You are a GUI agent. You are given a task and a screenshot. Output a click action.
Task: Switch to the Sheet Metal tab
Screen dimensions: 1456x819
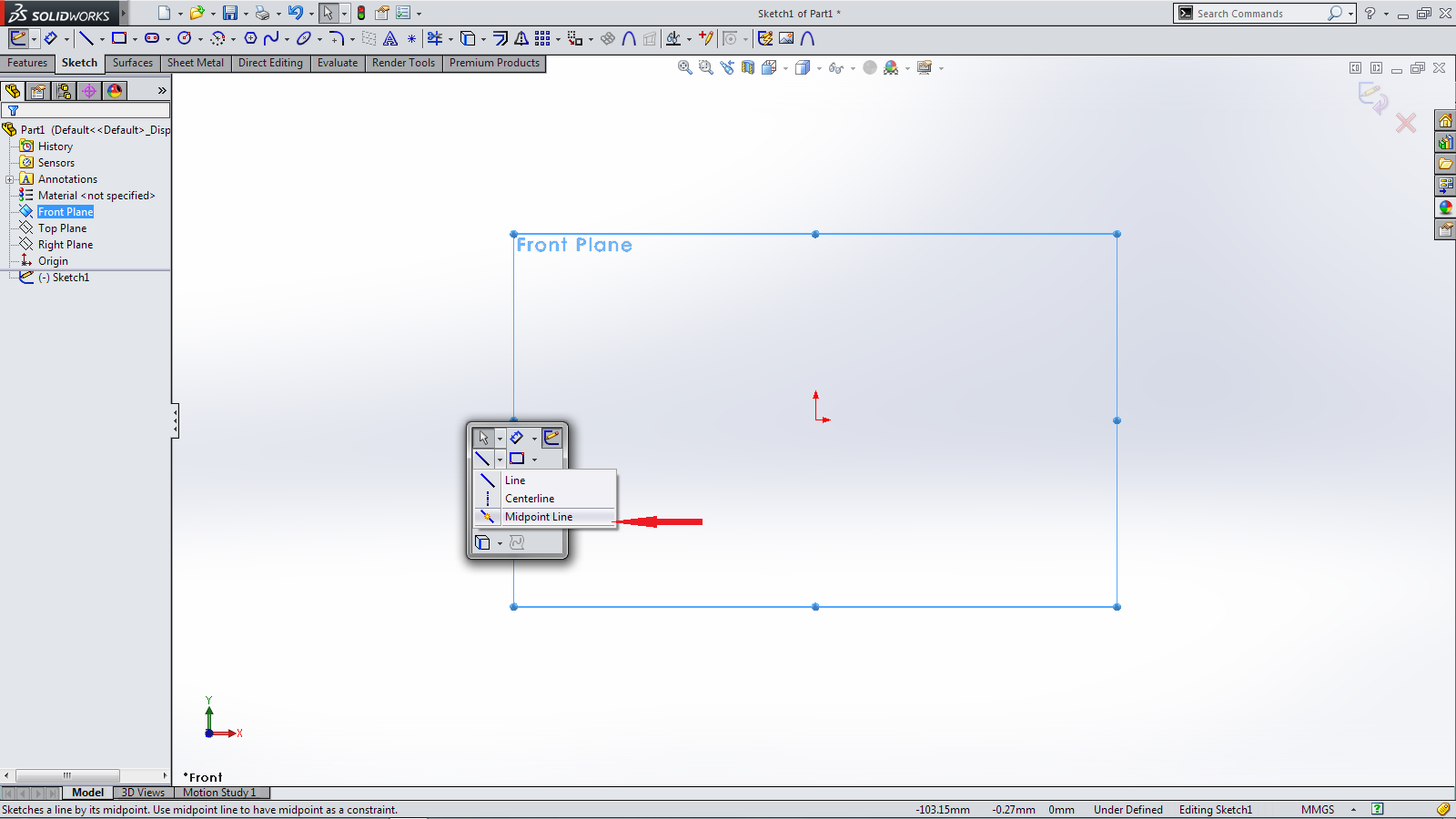pyautogui.click(x=195, y=63)
